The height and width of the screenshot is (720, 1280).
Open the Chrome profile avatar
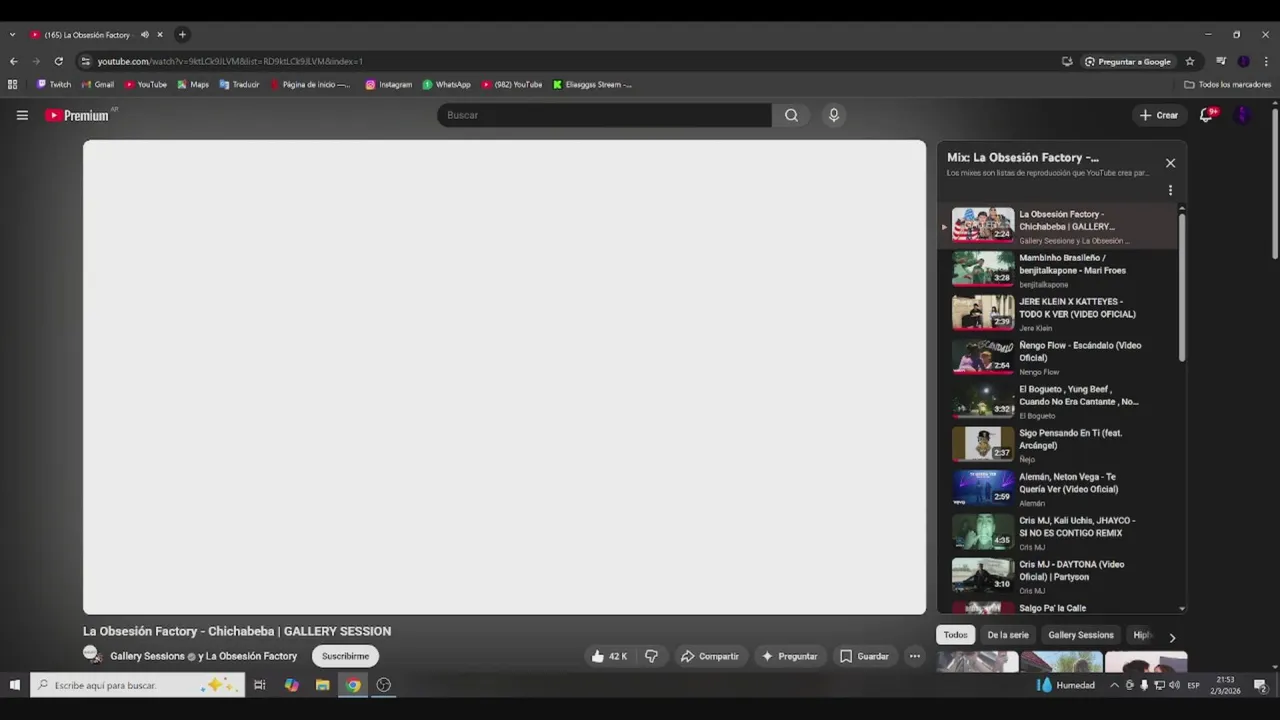[1243, 61]
